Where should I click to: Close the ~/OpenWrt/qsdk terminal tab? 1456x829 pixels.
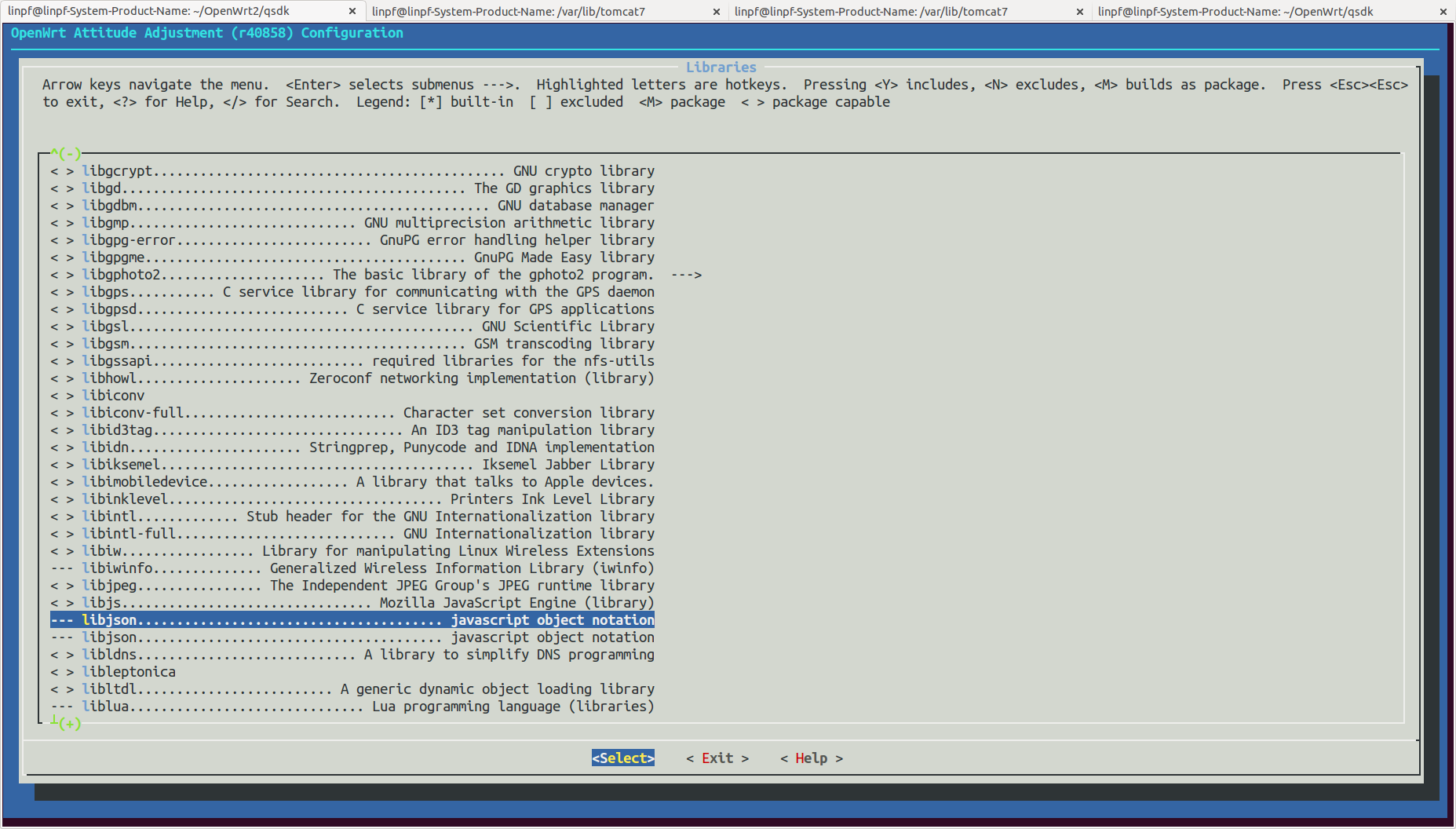tap(1443, 12)
